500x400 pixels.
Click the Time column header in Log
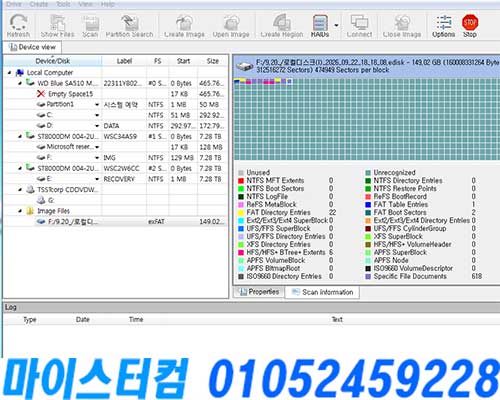[x=136, y=319]
